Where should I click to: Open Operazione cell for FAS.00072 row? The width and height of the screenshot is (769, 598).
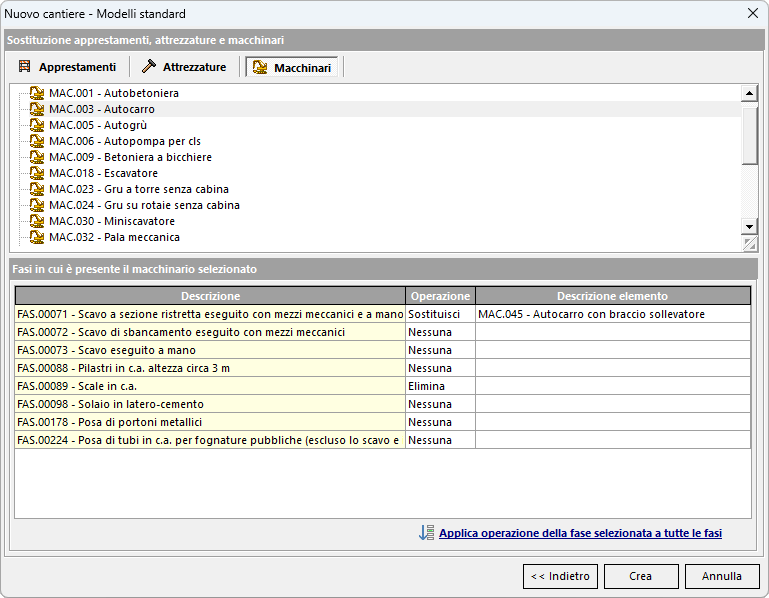(x=440, y=332)
